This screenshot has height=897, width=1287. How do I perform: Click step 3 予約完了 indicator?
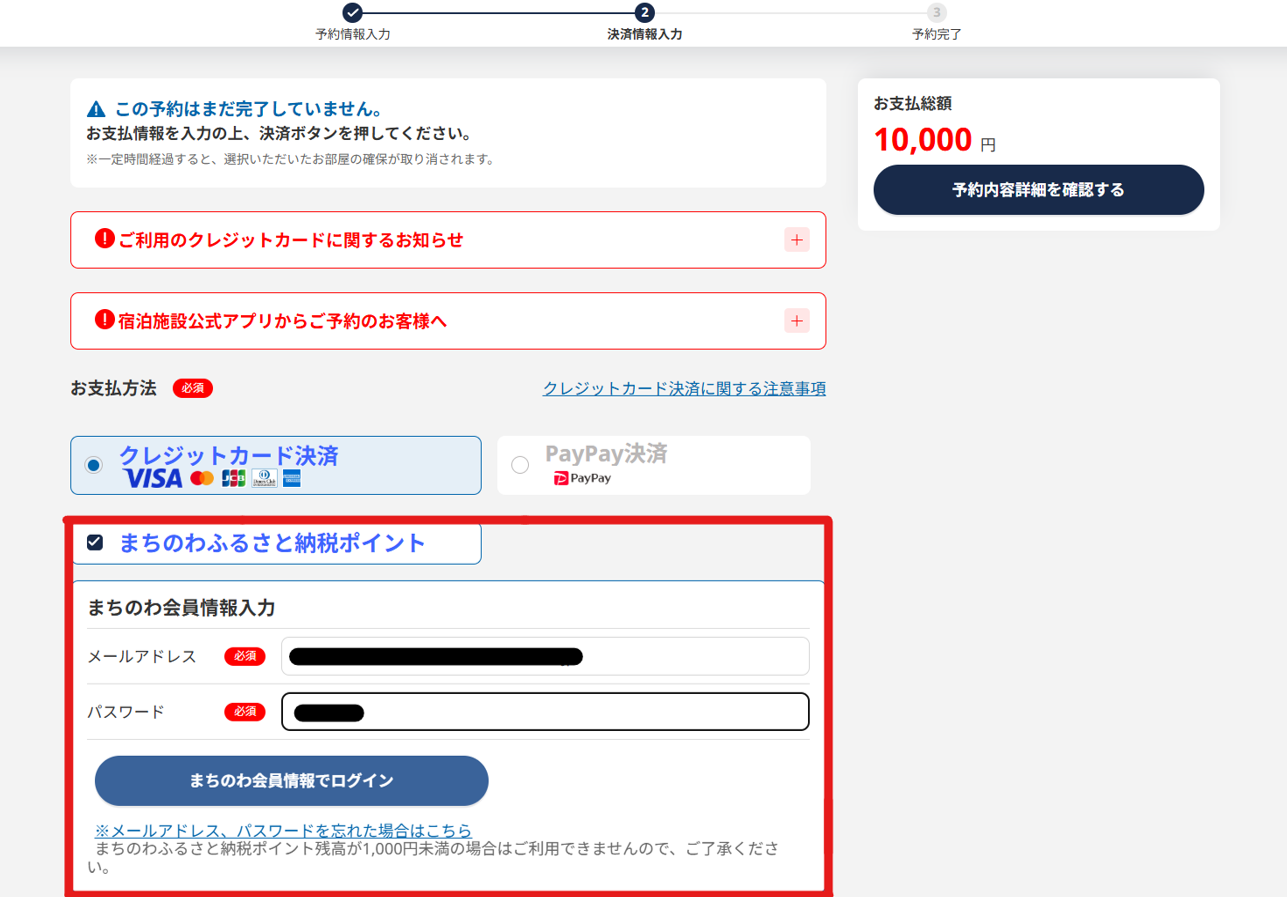[x=936, y=12]
